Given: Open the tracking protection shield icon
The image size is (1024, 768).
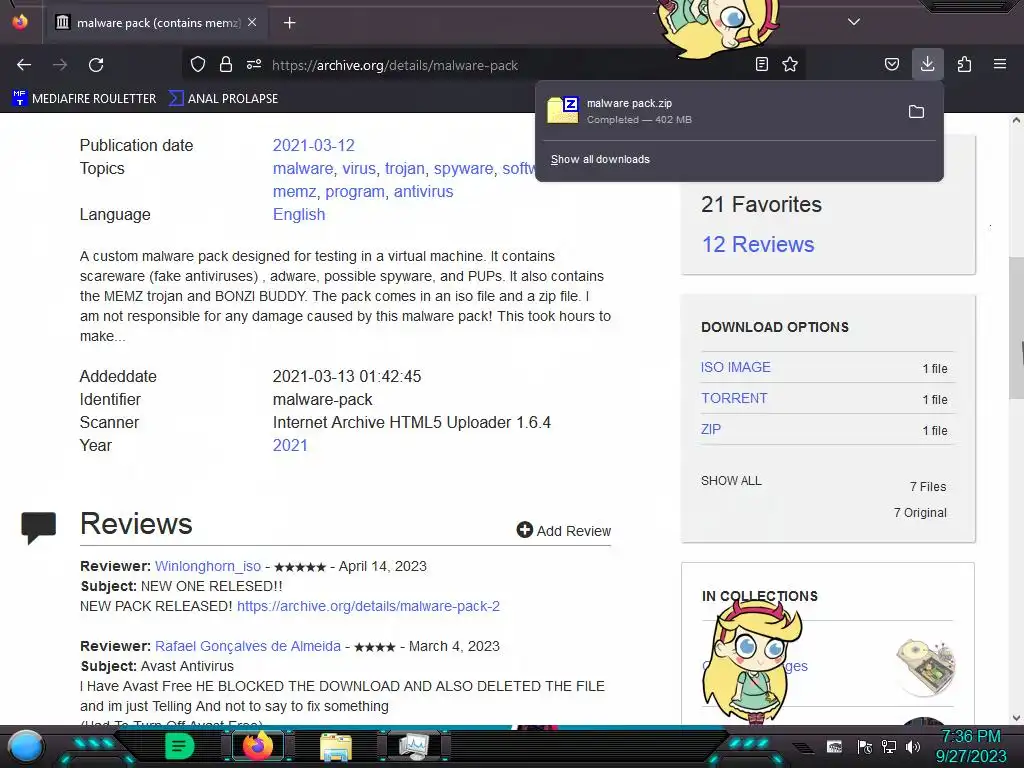Looking at the screenshot, I should click(x=198, y=64).
